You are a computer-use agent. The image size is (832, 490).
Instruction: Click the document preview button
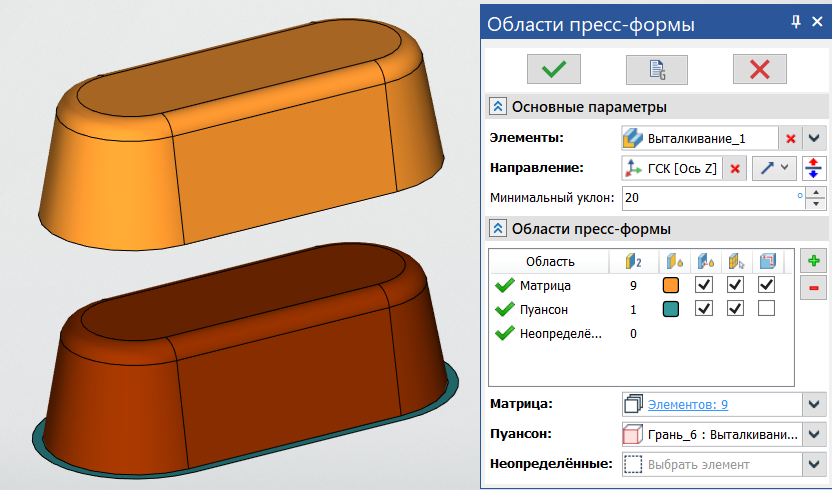click(x=656, y=69)
